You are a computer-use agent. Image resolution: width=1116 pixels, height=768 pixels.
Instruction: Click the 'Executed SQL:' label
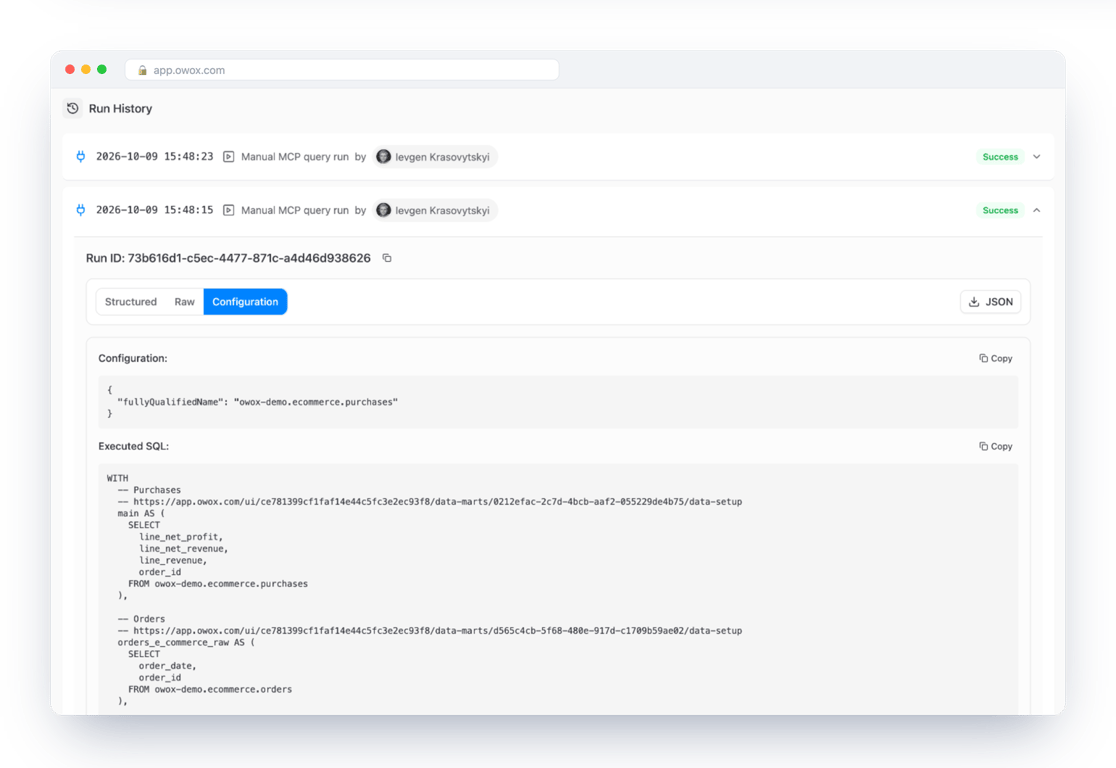click(x=134, y=446)
